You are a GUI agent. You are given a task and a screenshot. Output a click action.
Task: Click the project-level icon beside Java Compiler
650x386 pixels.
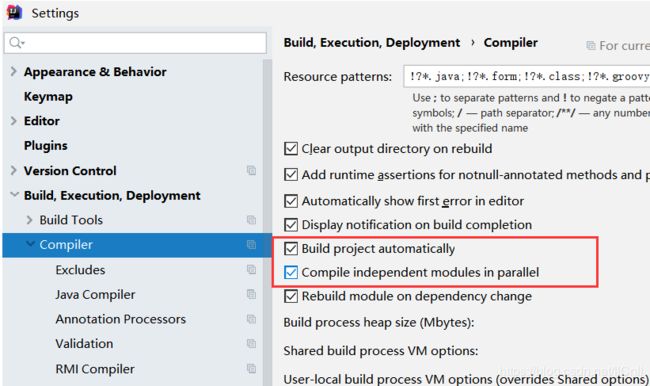251,294
